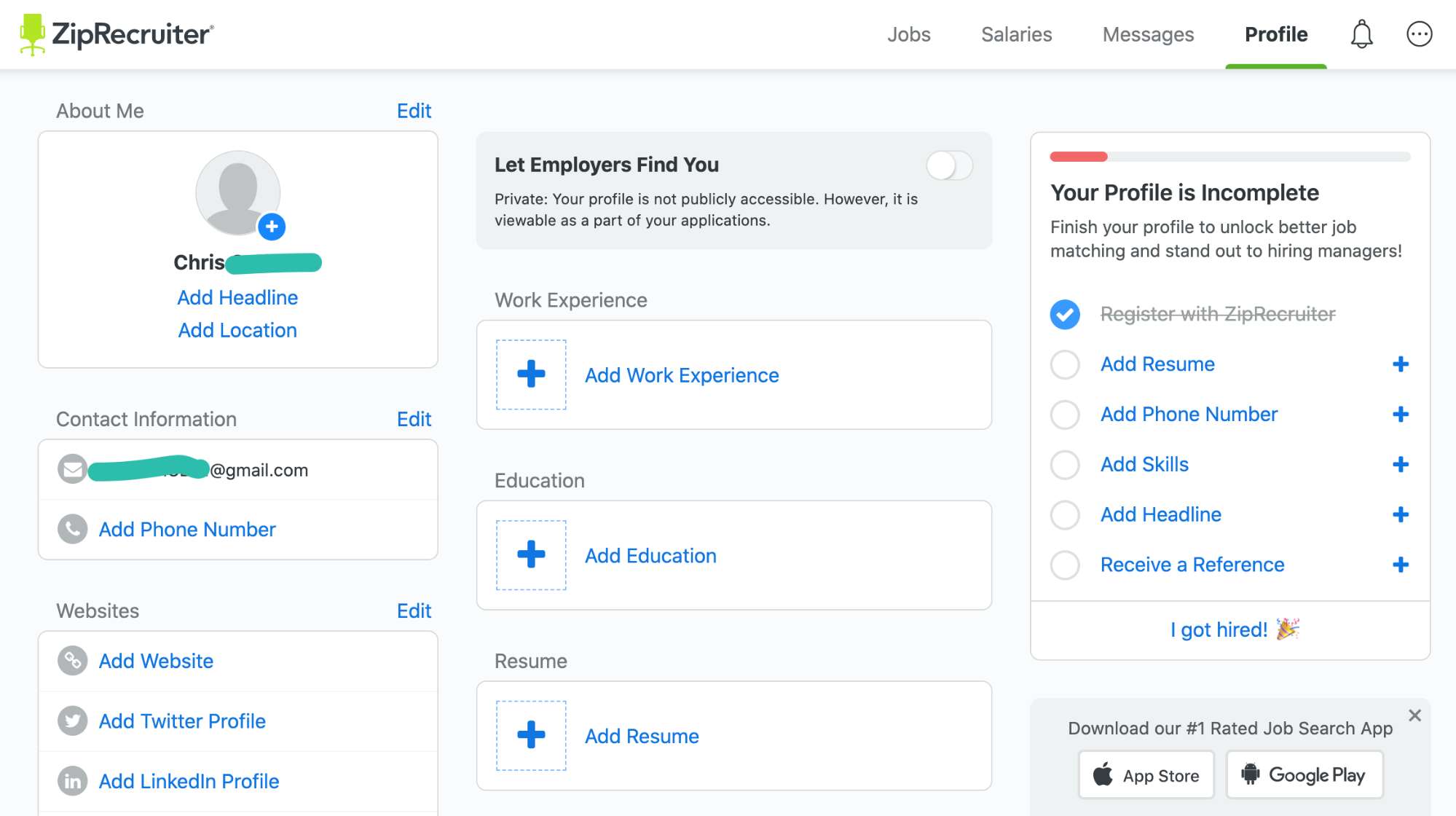Click the Twitter bird icon under Websites
Image resolution: width=1456 pixels, height=816 pixels.
tap(72, 721)
